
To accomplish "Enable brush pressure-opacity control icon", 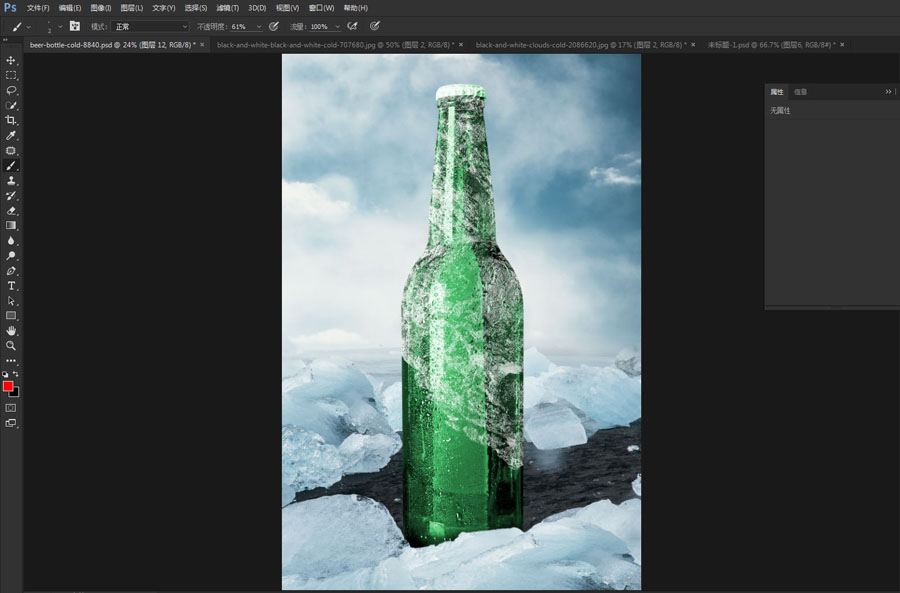I will pyautogui.click(x=274, y=27).
